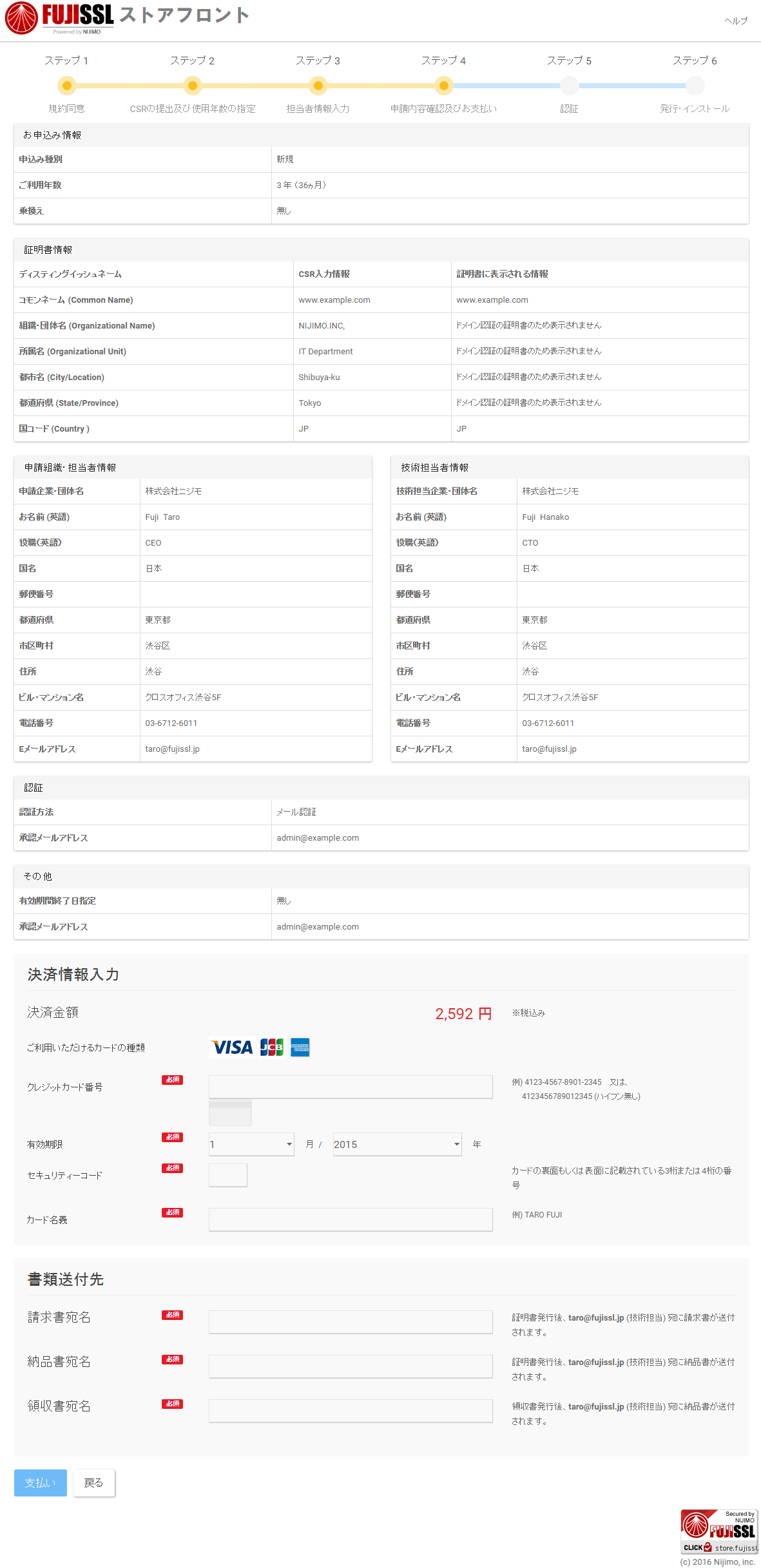Focus the クレジットカード番号 input field
Screen dimensions: 761x1568
click(x=351, y=1087)
